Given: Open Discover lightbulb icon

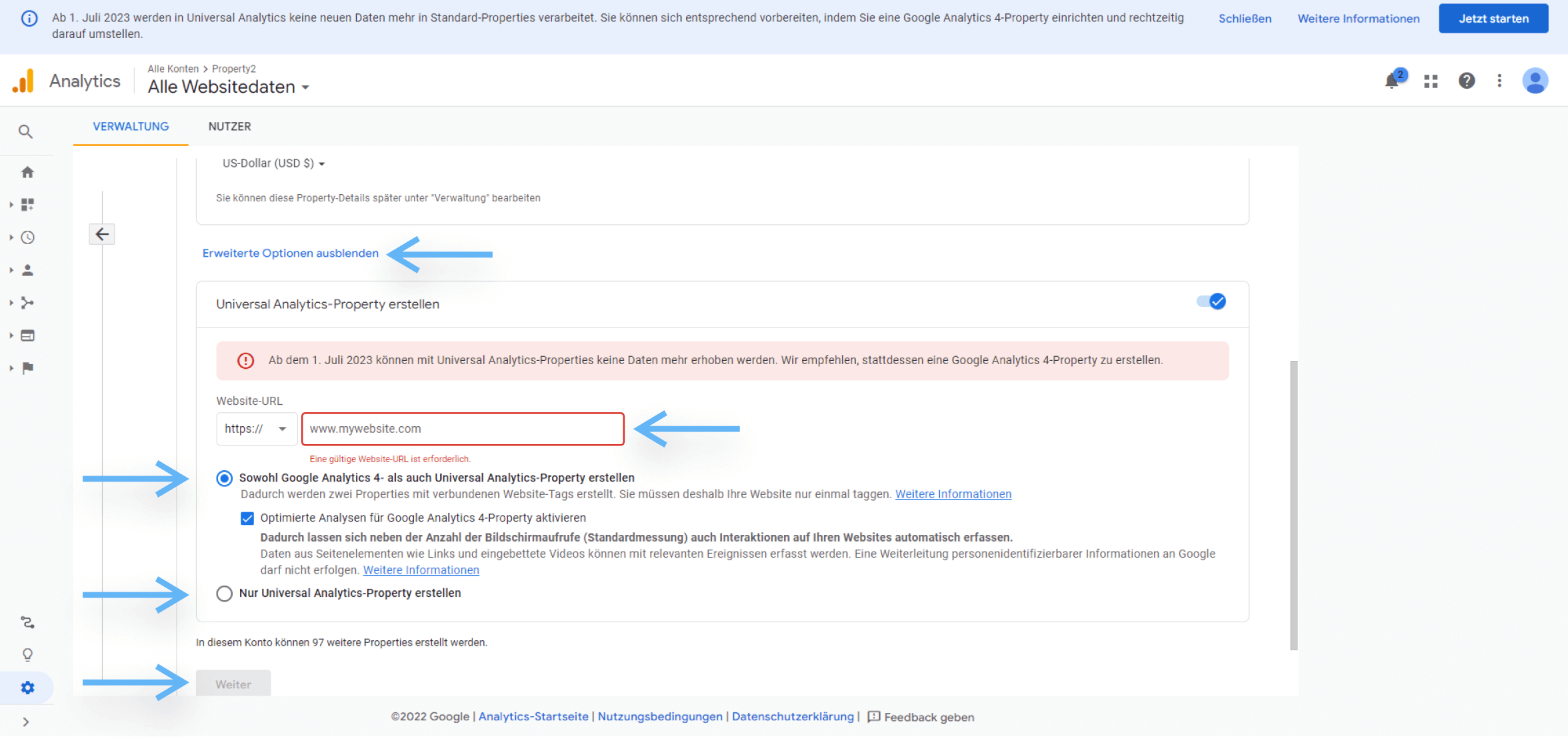Looking at the screenshot, I should click(27, 655).
